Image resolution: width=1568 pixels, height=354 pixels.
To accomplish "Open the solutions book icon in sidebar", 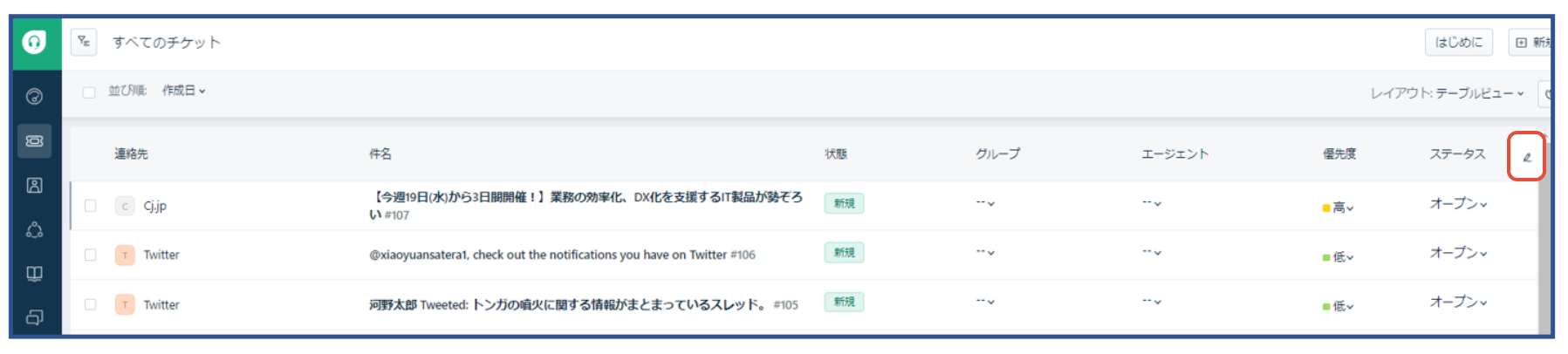I will click(34, 274).
